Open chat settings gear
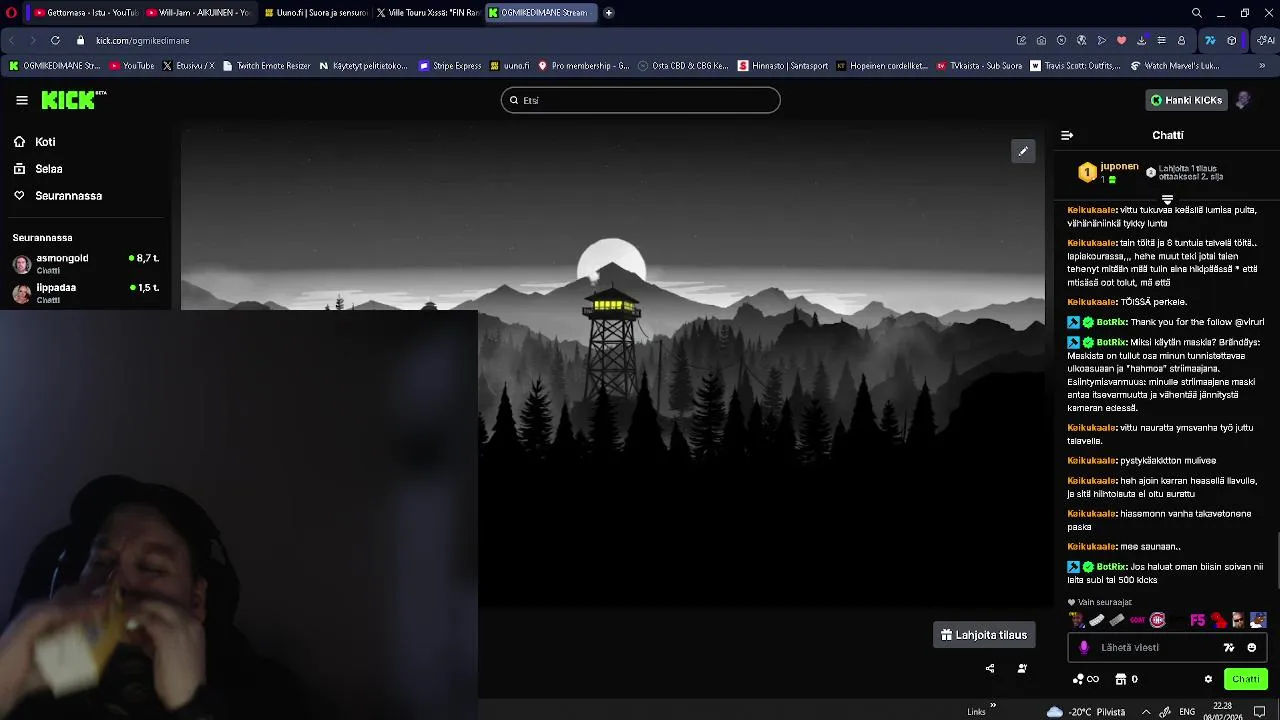1280x720 pixels. [x=1208, y=679]
